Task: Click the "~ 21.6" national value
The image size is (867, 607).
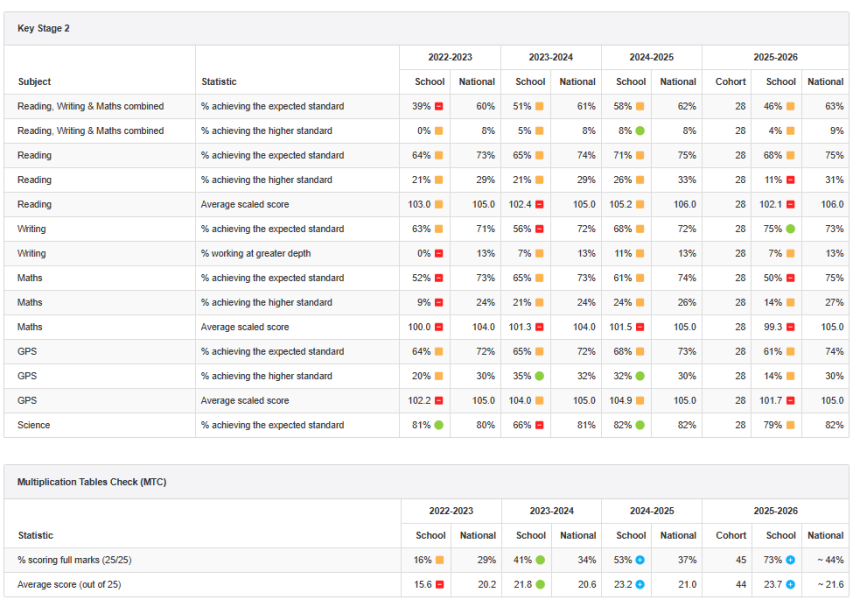Action: 831,584
